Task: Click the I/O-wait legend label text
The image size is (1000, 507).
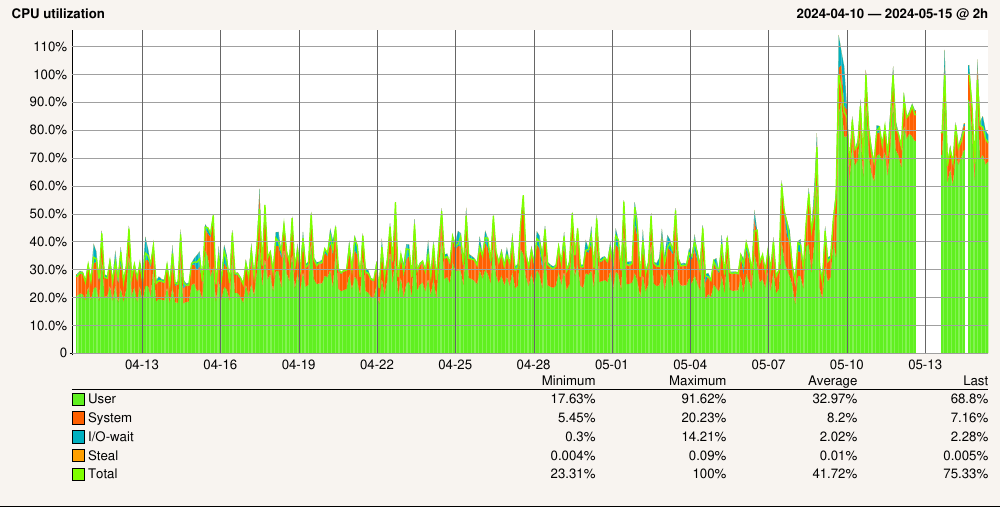Action: (109, 436)
